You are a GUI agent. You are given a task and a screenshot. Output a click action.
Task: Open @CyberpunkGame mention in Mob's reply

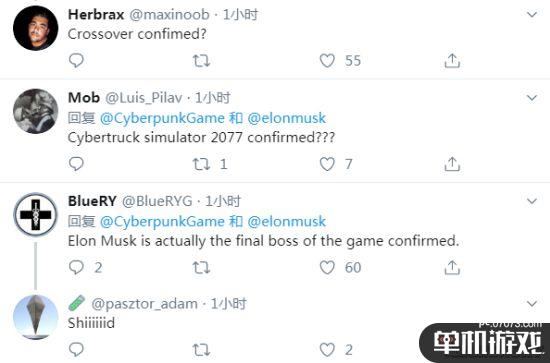(x=162, y=118)
